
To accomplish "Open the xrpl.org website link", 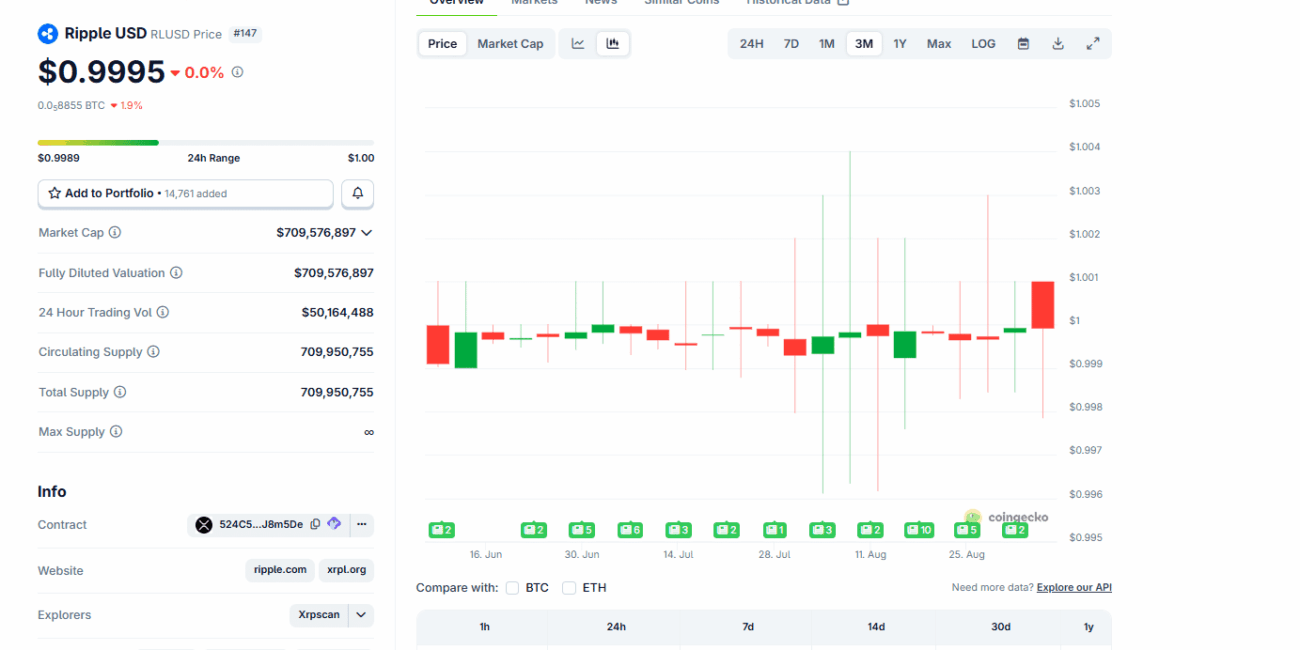I will click(346, 570).
